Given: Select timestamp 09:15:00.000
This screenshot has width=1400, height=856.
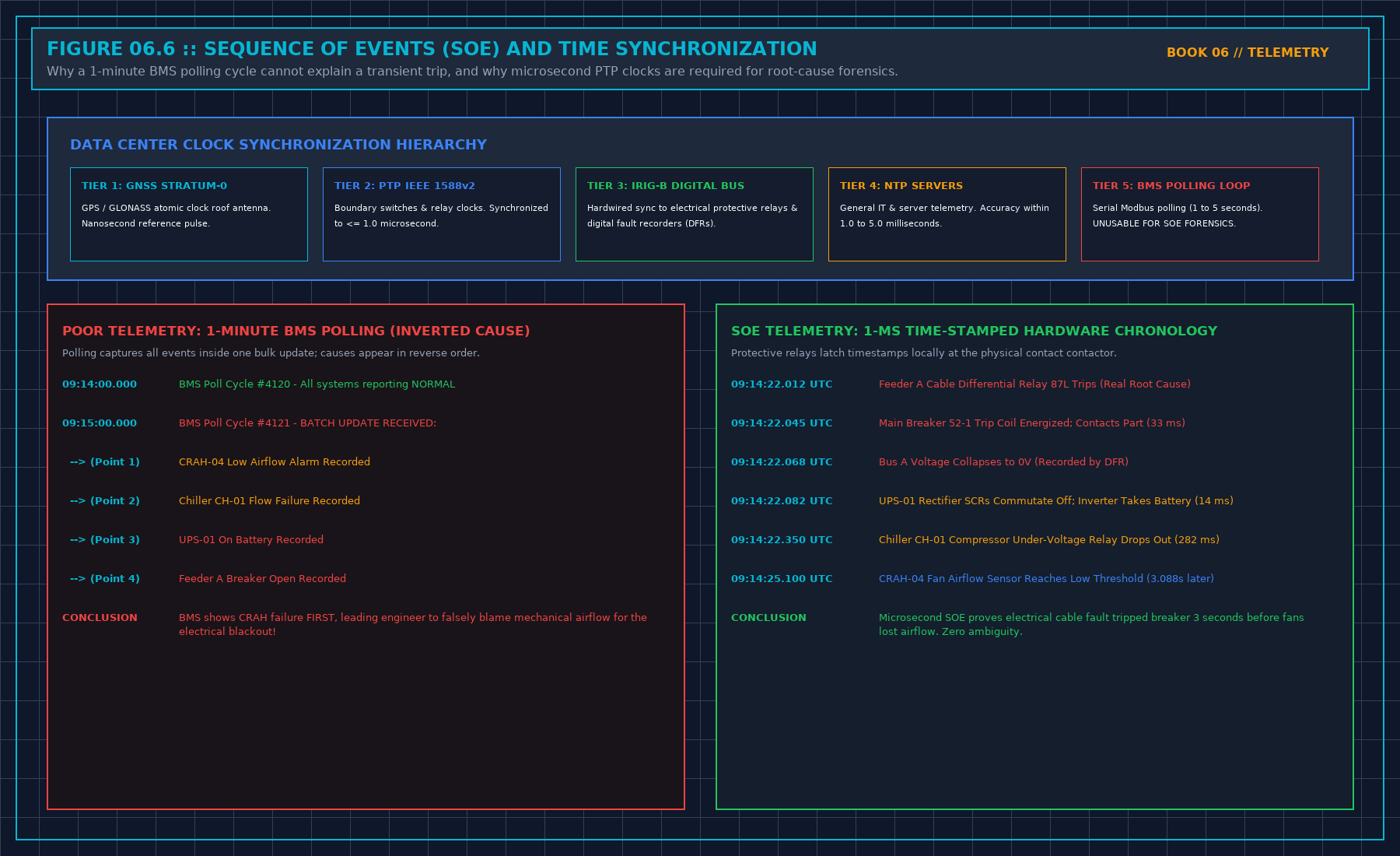Looking at the screenshot, I should click(x=100, y=423).
